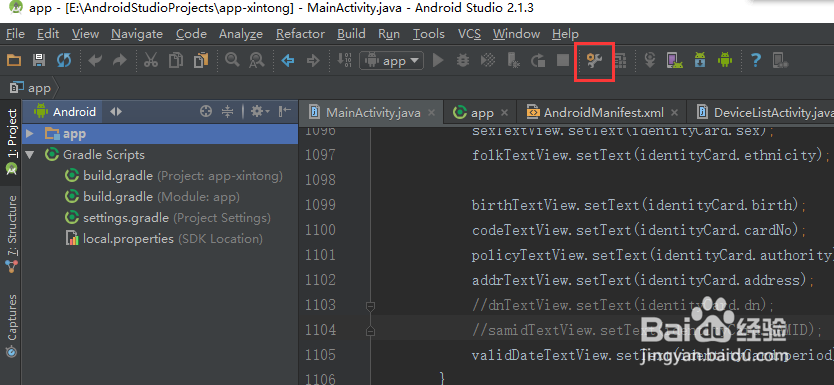
Task: Close the app editor tab
Action: [x=505, y=113]
